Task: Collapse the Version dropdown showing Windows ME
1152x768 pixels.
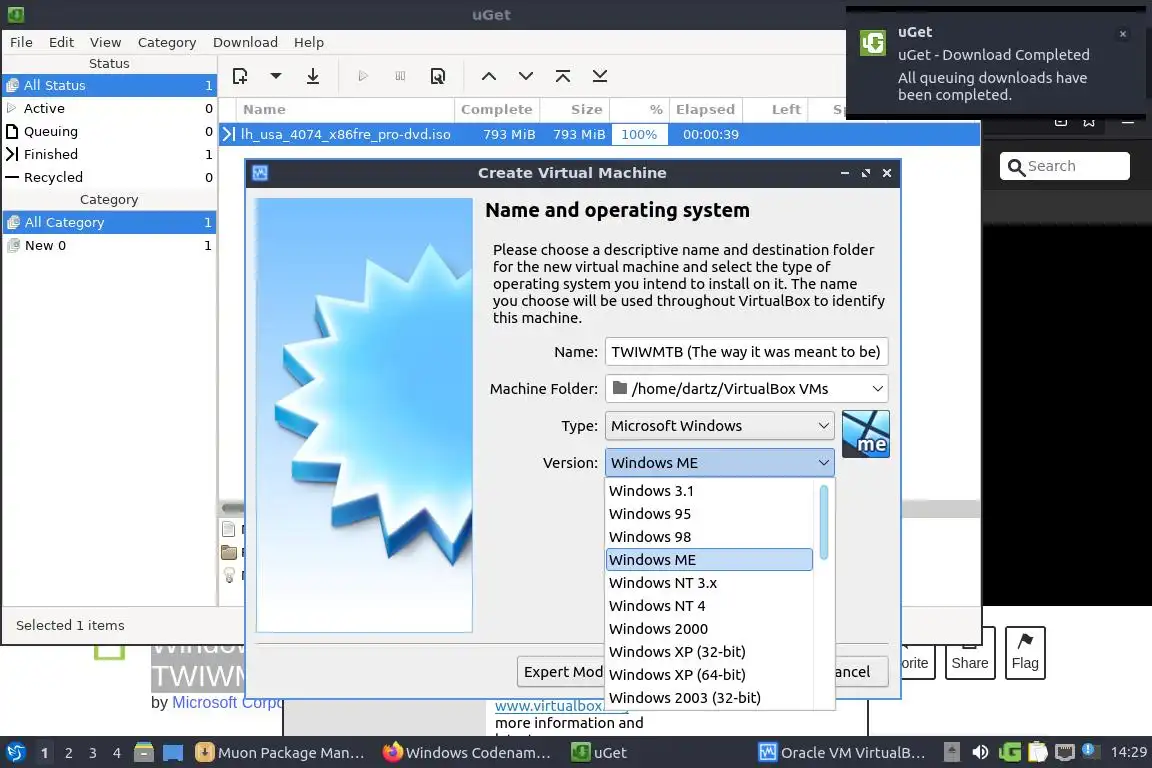Action: [719, 463]
